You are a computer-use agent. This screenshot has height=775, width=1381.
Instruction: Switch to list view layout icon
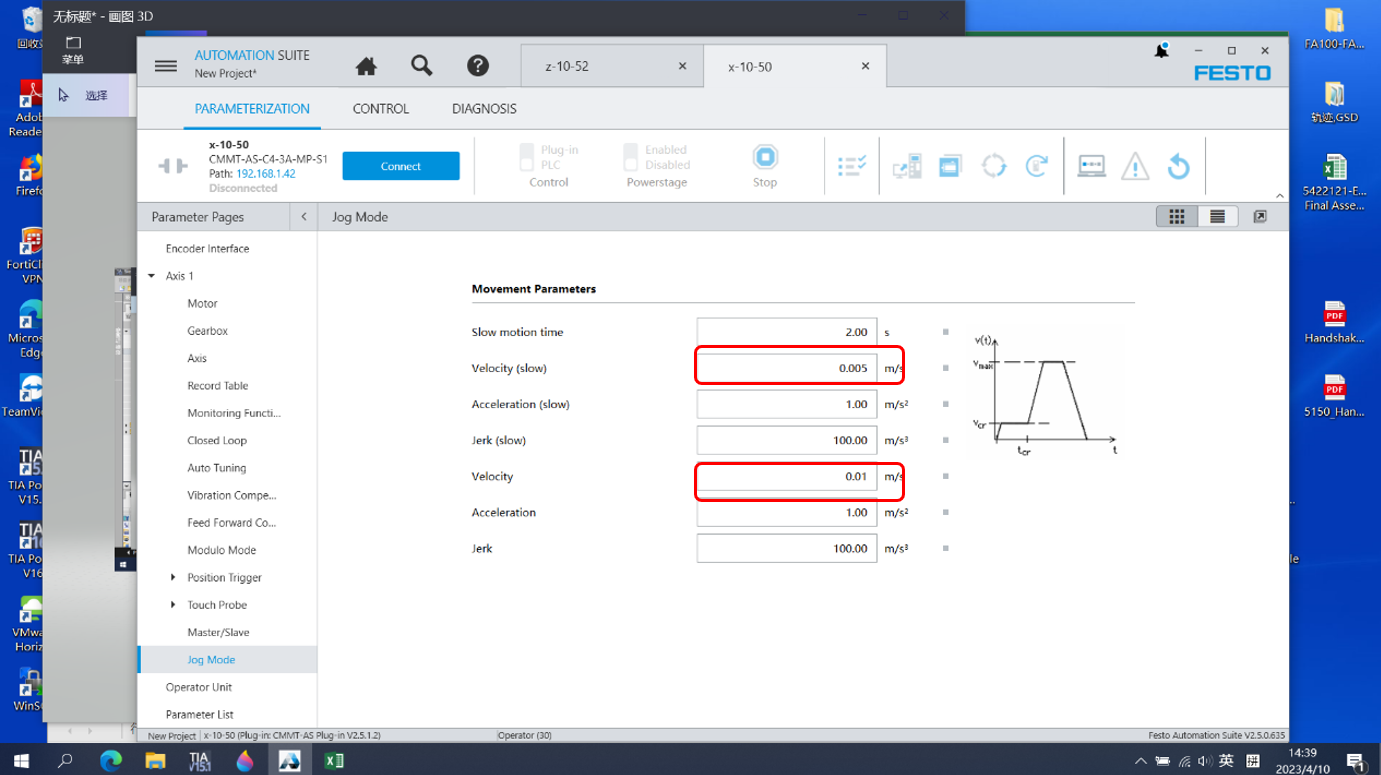click(x=1217, y=217)
